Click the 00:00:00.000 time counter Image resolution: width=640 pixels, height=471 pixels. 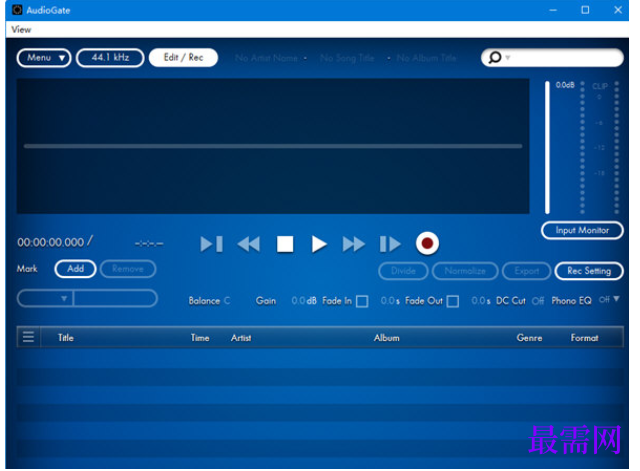pyautogui.click(x=51, y=242)
